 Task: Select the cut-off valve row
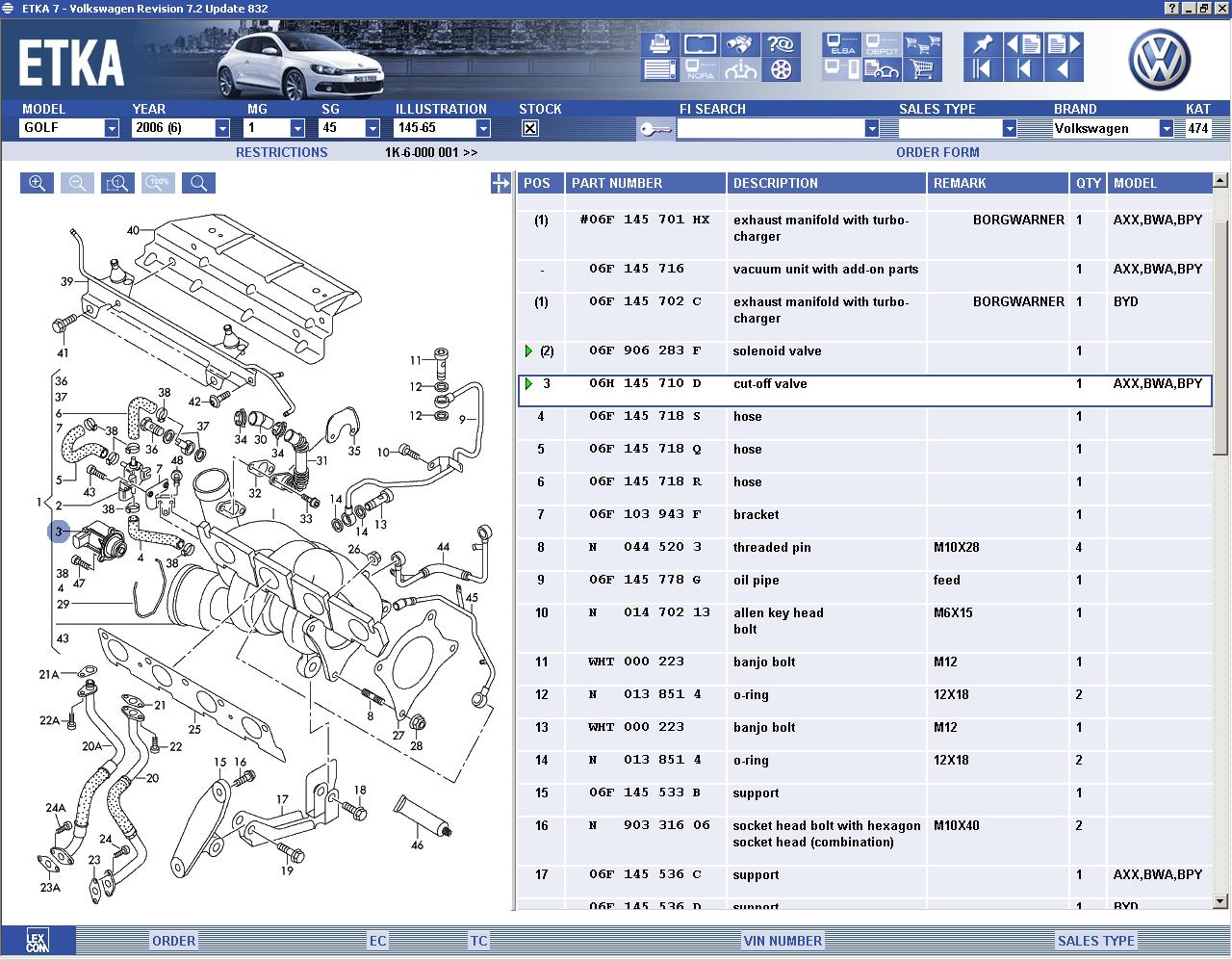tap(864, 391)
